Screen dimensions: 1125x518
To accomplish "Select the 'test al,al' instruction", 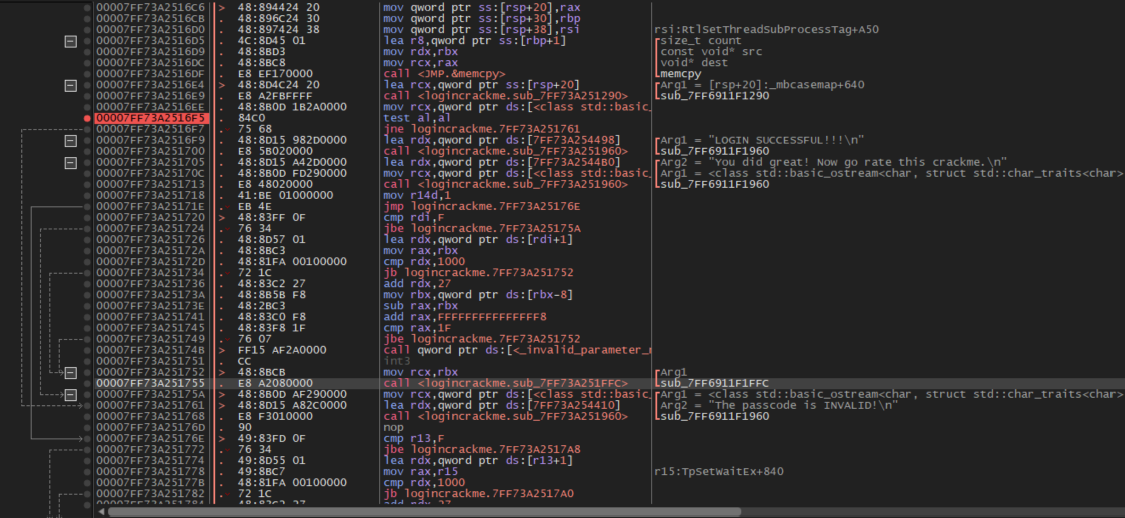I will 416,118.
